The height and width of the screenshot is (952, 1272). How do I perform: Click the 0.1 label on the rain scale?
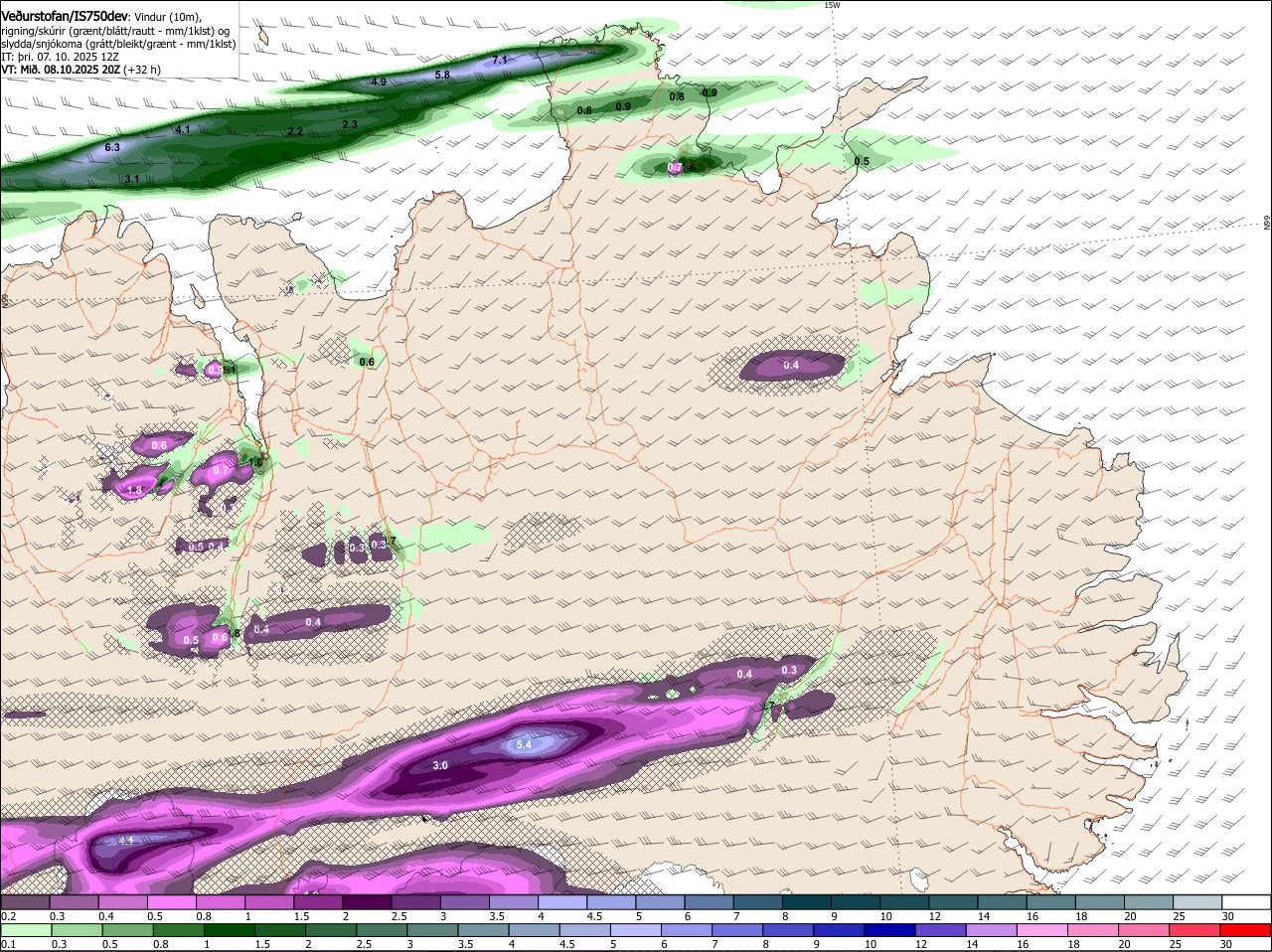tap(8, 944)
